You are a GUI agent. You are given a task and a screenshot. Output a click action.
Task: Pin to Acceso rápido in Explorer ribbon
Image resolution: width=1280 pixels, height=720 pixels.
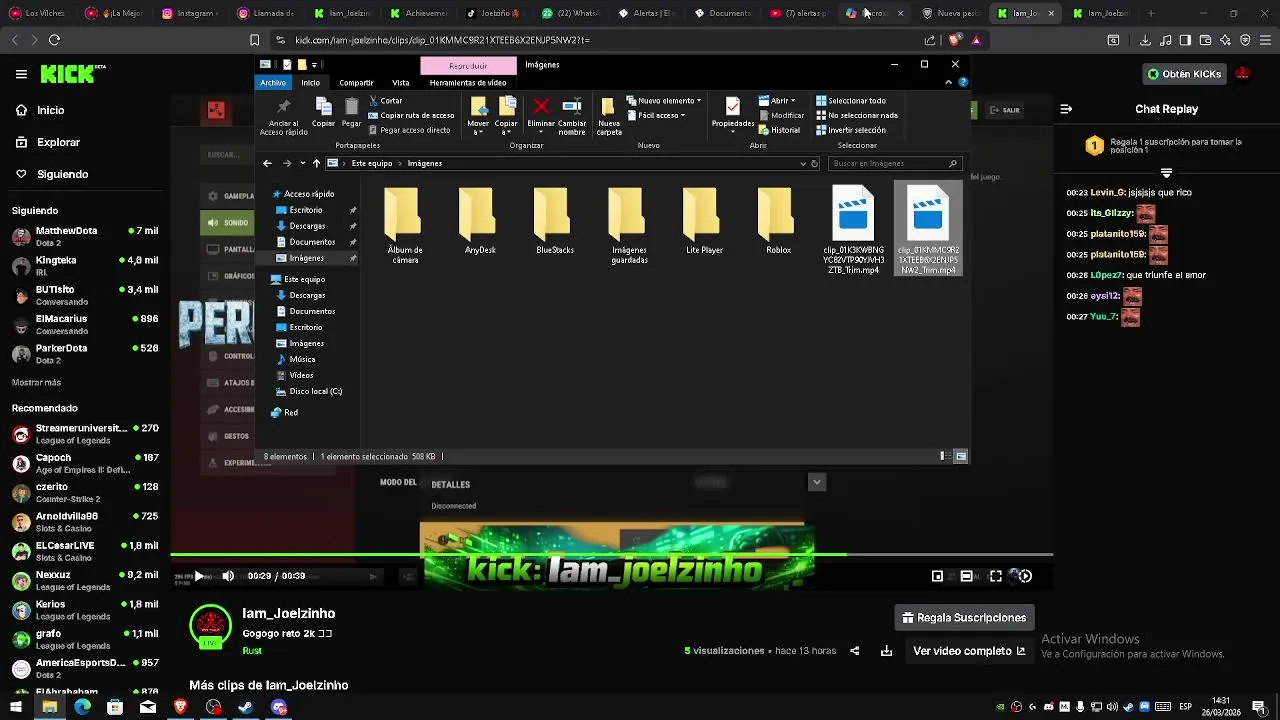coord(283,117)
